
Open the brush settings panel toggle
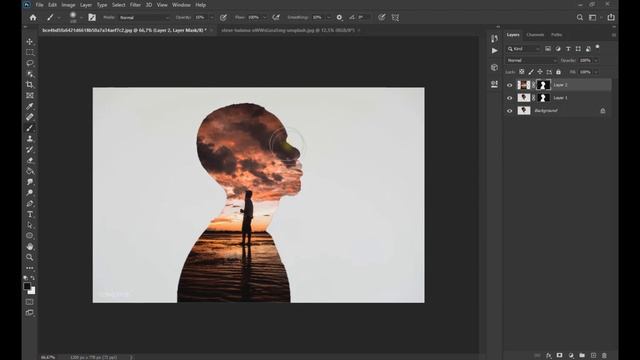(x=92, y=18)
